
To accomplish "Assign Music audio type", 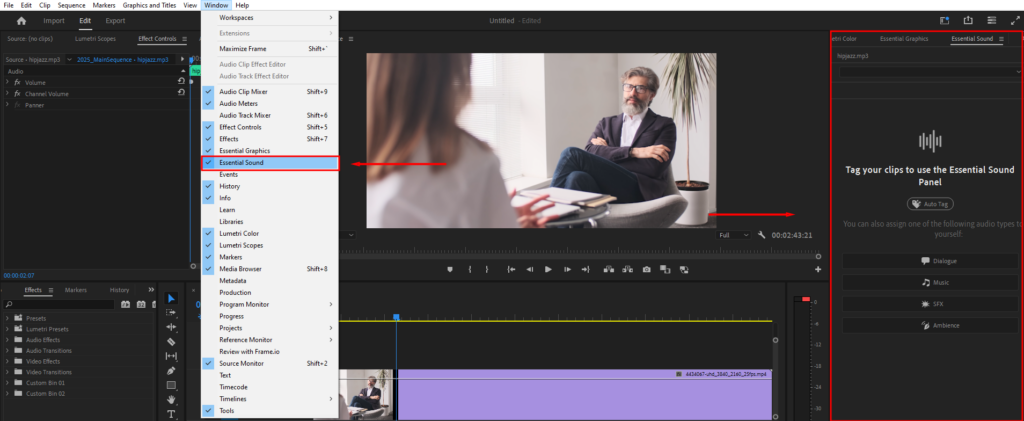I will pyautogui.click(x=930, y=283).
